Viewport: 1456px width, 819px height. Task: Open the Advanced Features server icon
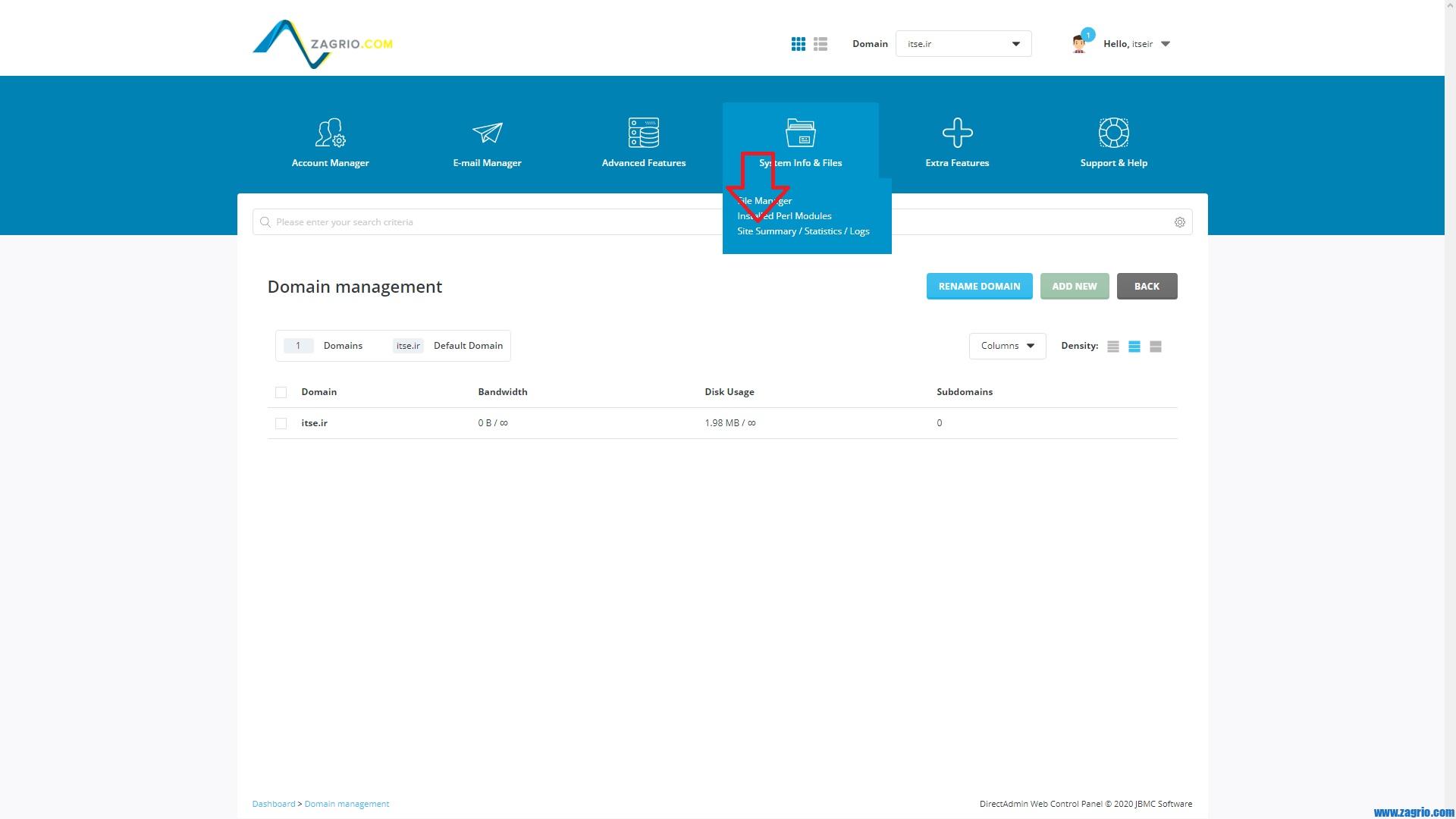tap(644, 133)
